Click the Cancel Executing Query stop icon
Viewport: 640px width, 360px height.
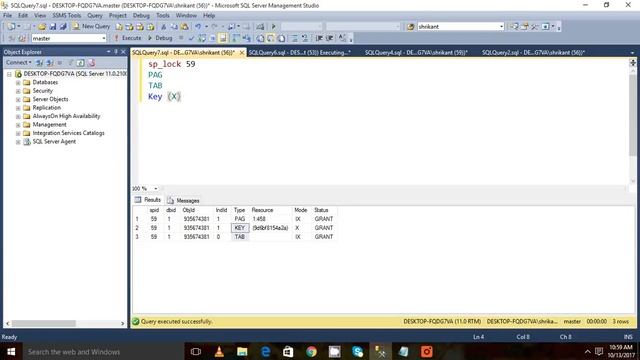[181, 38]
